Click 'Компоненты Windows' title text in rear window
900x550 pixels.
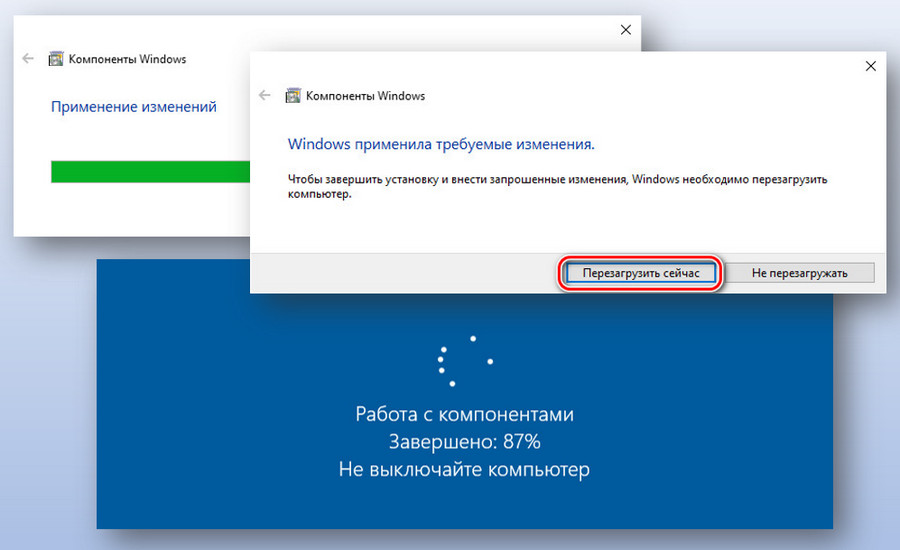point(127,59)
